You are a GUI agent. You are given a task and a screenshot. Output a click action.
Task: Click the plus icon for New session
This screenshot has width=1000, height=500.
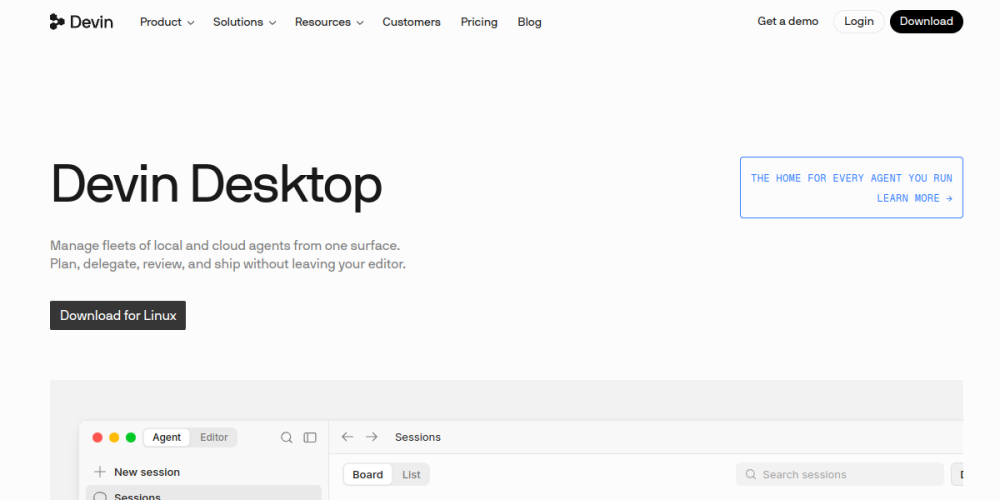point(99,472)
